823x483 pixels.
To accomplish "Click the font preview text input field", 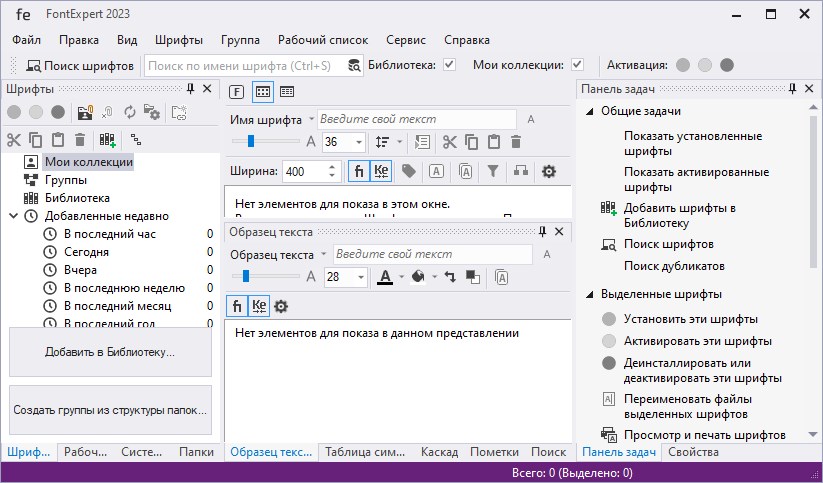I will tap(417, 119).
